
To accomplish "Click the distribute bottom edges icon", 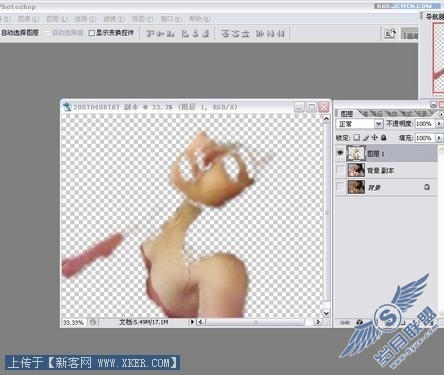I will [245, 33].
